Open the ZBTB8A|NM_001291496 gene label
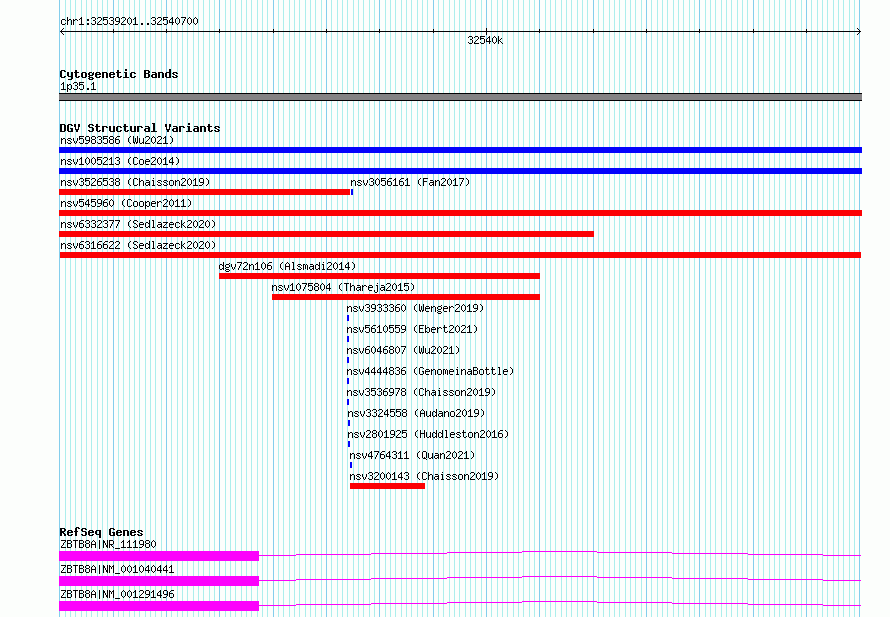This screenshot has height=617, width=890. click(117, 594)
